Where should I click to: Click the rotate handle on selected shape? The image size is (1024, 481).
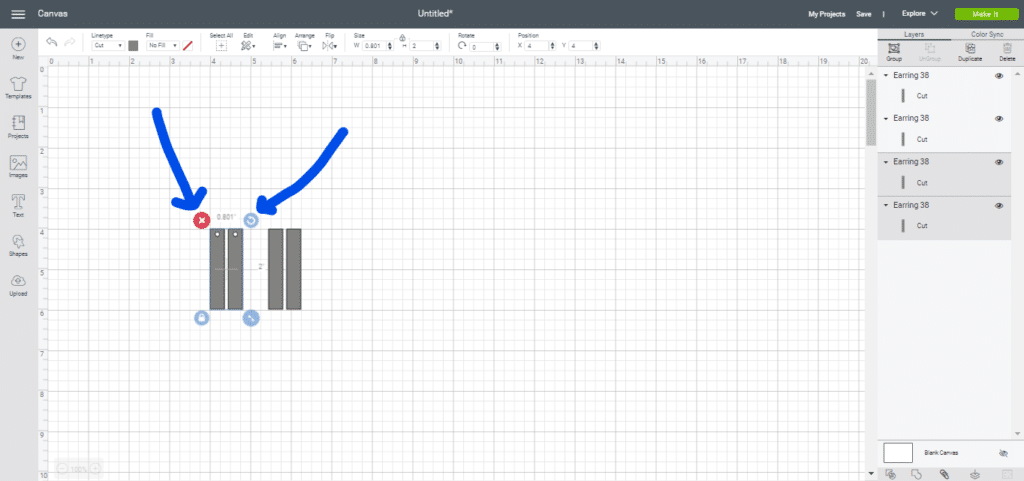point(251,220)
